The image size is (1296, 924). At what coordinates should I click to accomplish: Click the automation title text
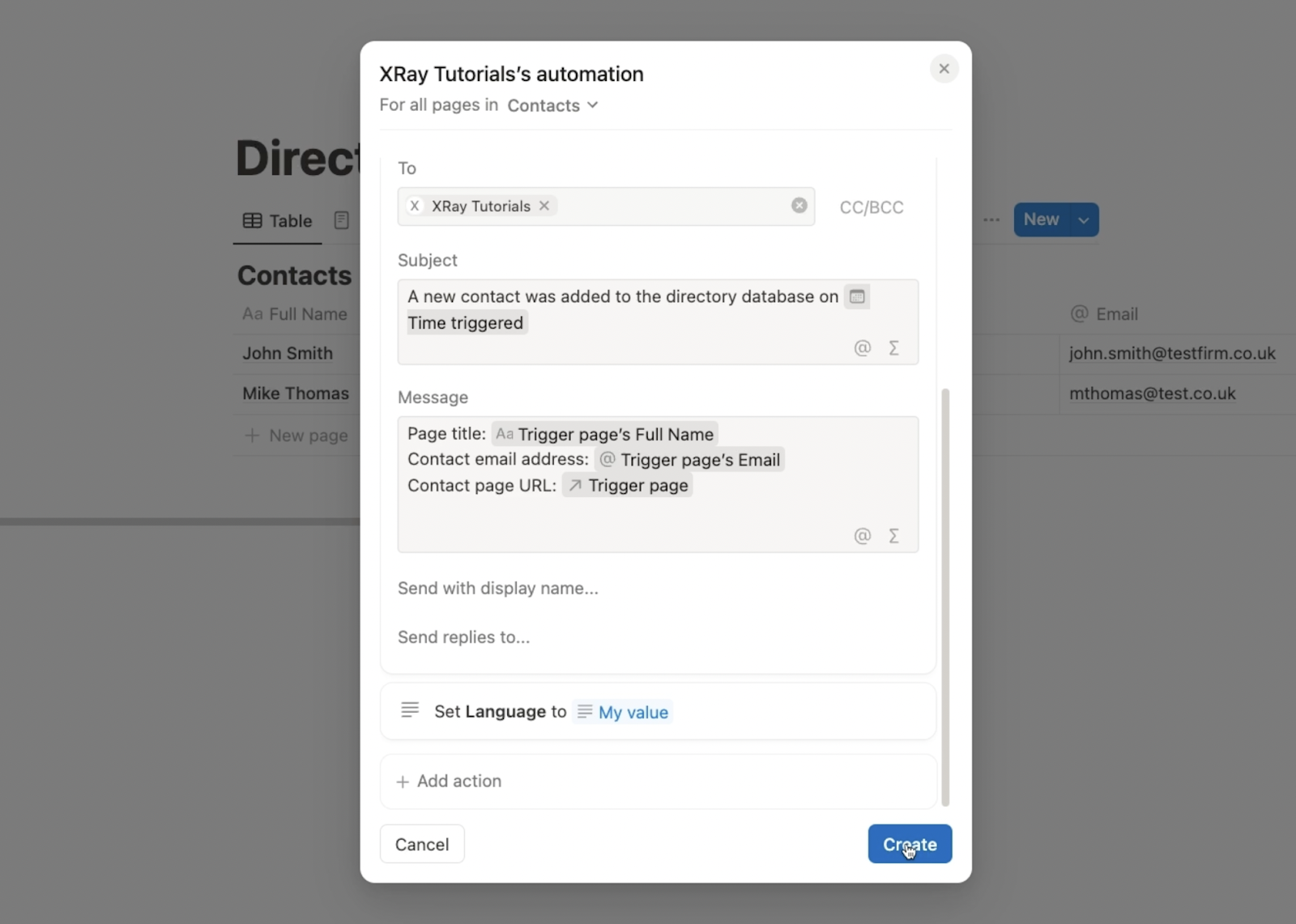(511, 74)
